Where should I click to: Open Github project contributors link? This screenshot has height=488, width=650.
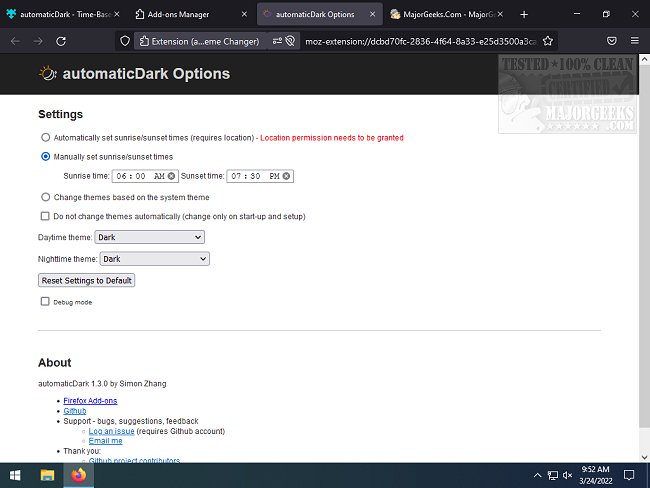click(134, 460)
